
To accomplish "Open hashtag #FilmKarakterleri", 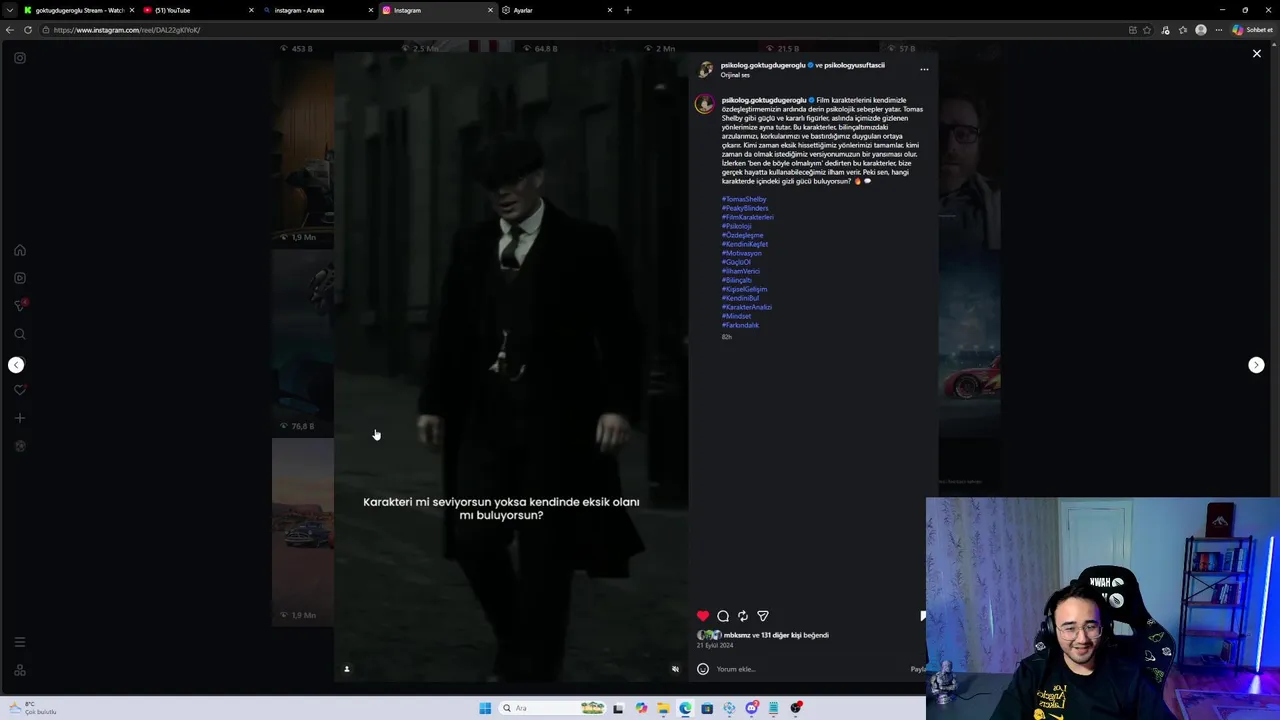I will pos(748,217).
